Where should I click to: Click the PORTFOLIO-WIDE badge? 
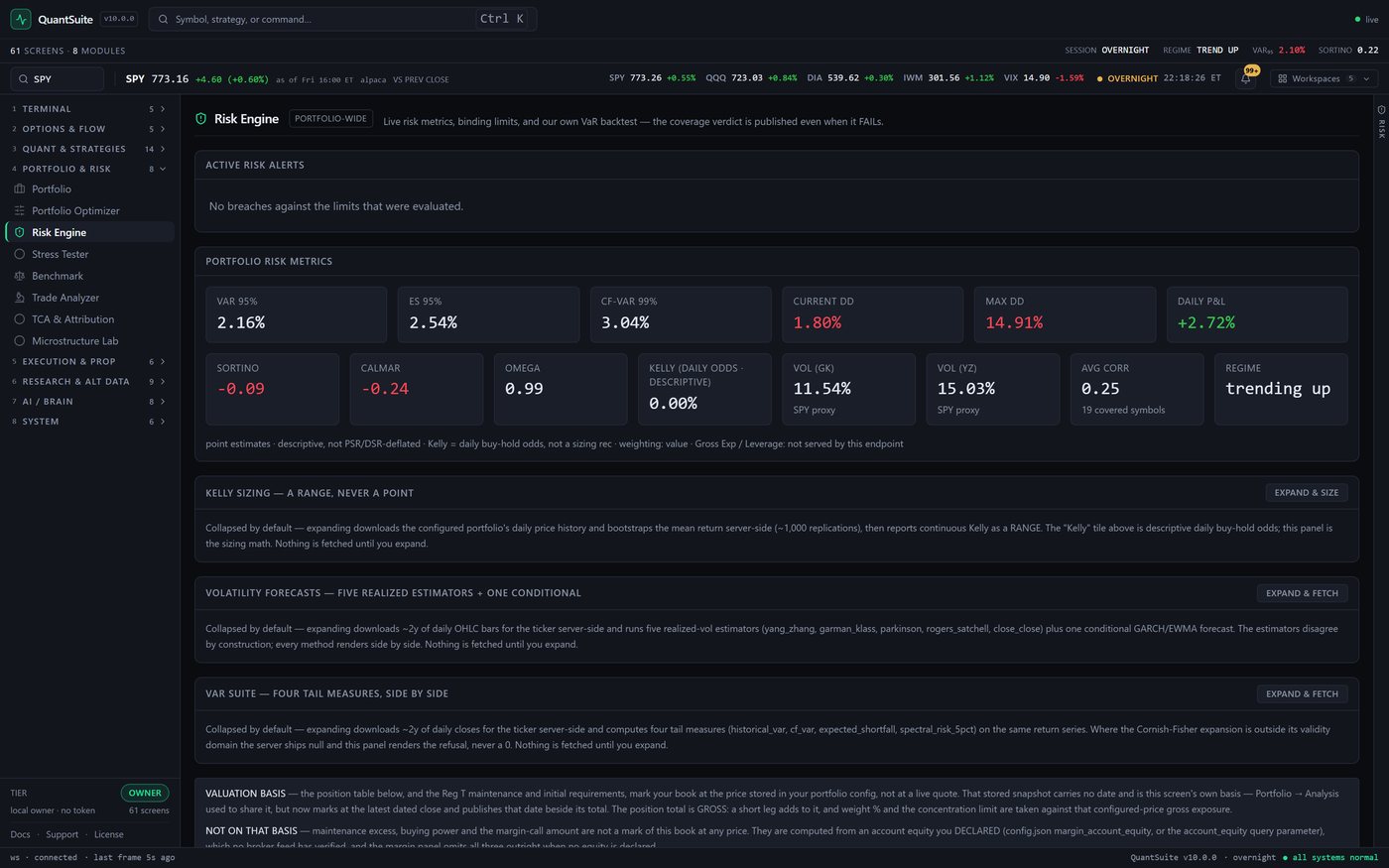tap(331, 118)
